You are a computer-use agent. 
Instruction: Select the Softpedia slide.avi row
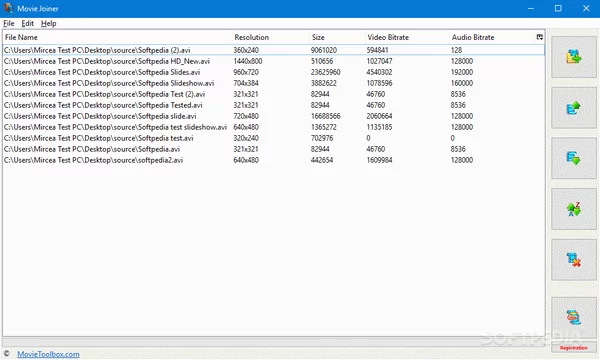pos(274,116)
